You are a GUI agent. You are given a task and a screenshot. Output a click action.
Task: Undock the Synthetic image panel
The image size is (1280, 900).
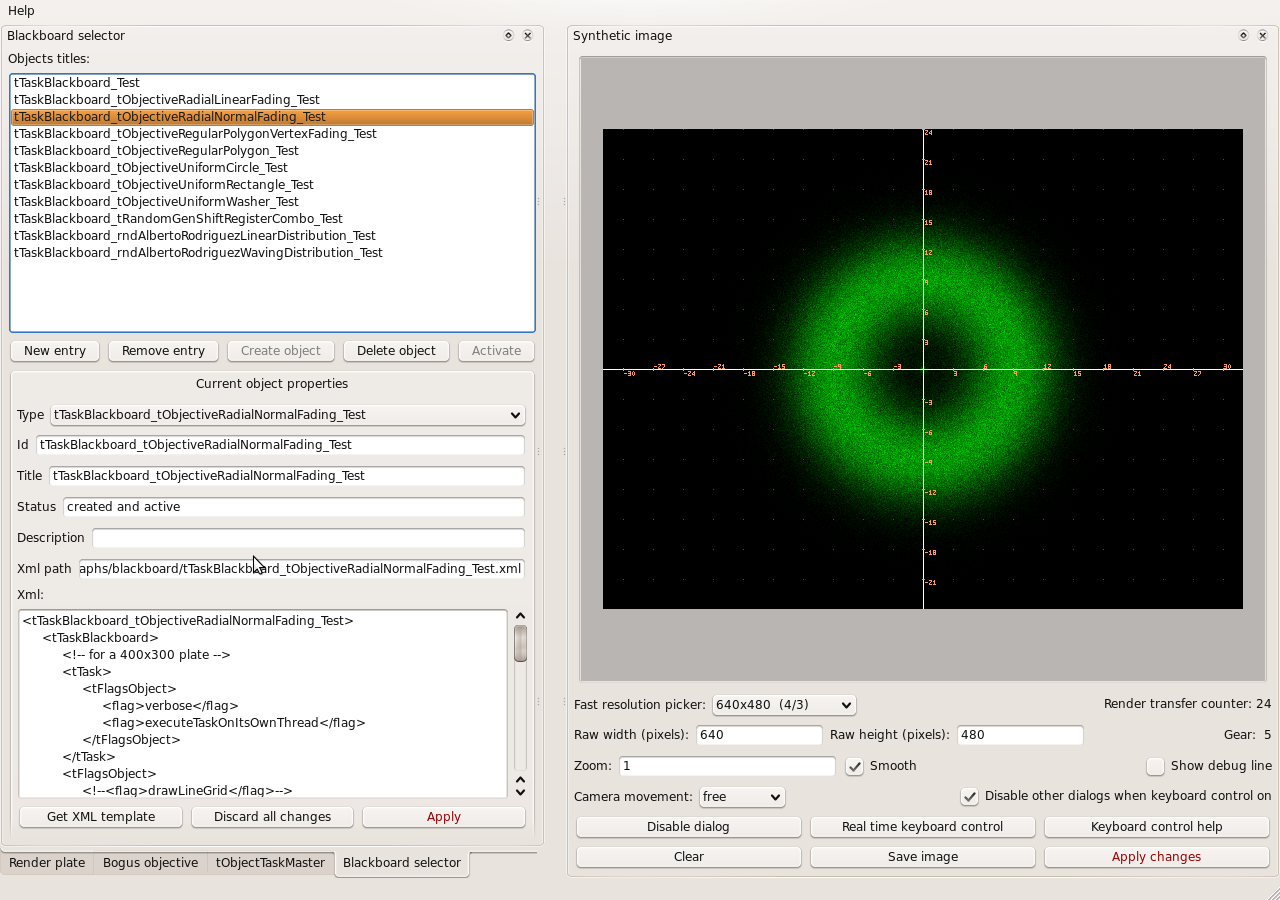click(x=1243, y=36)
